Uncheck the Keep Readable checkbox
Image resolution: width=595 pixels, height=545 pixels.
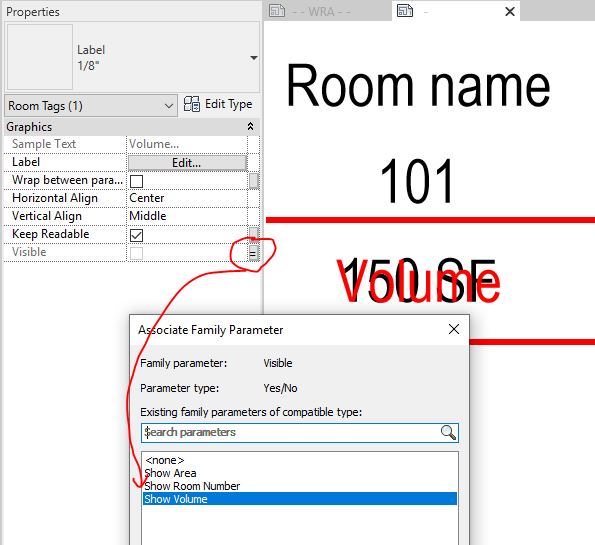[x=136, y=235]
